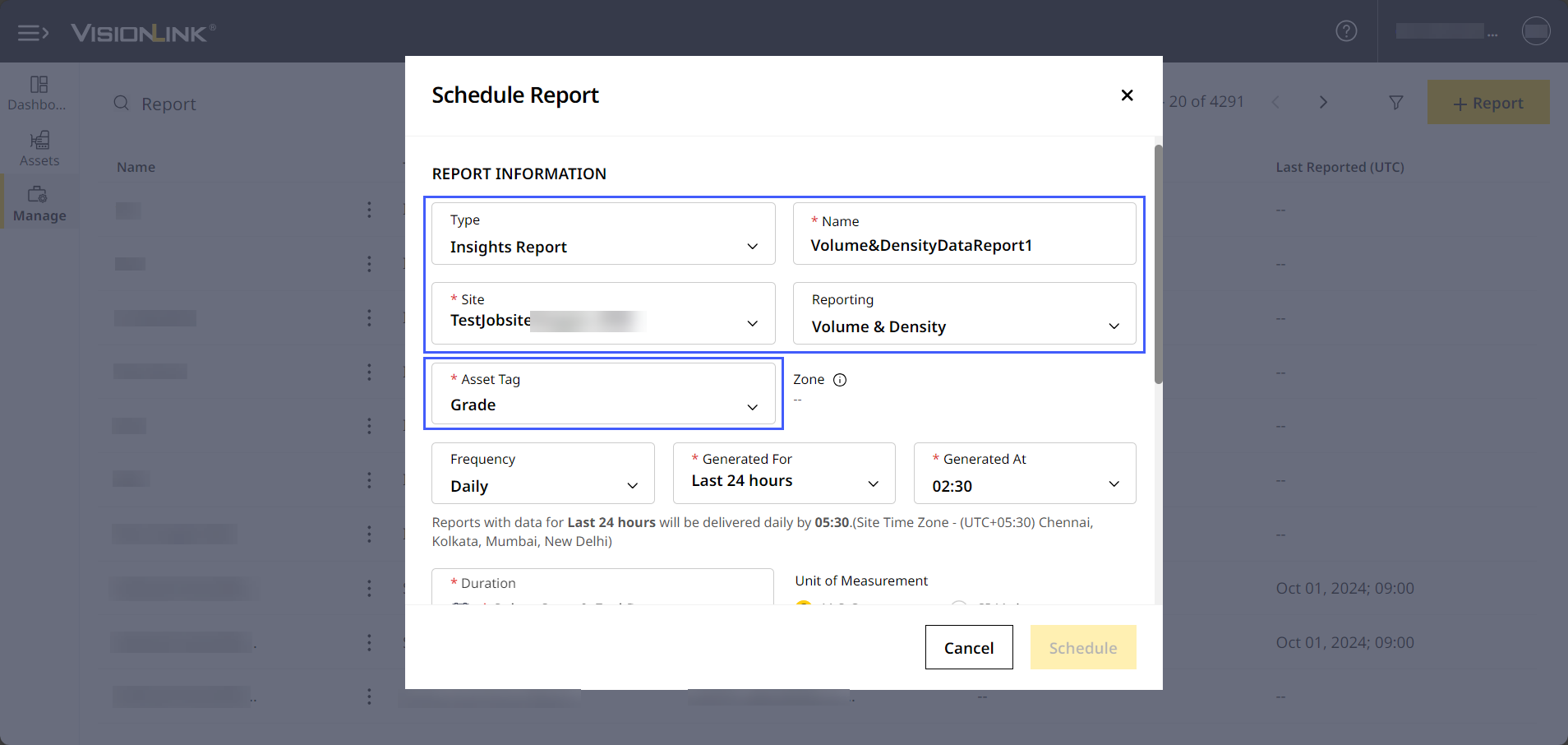Click the filter funnel icon
1568x745 pixels.
tap(1395, 103)
